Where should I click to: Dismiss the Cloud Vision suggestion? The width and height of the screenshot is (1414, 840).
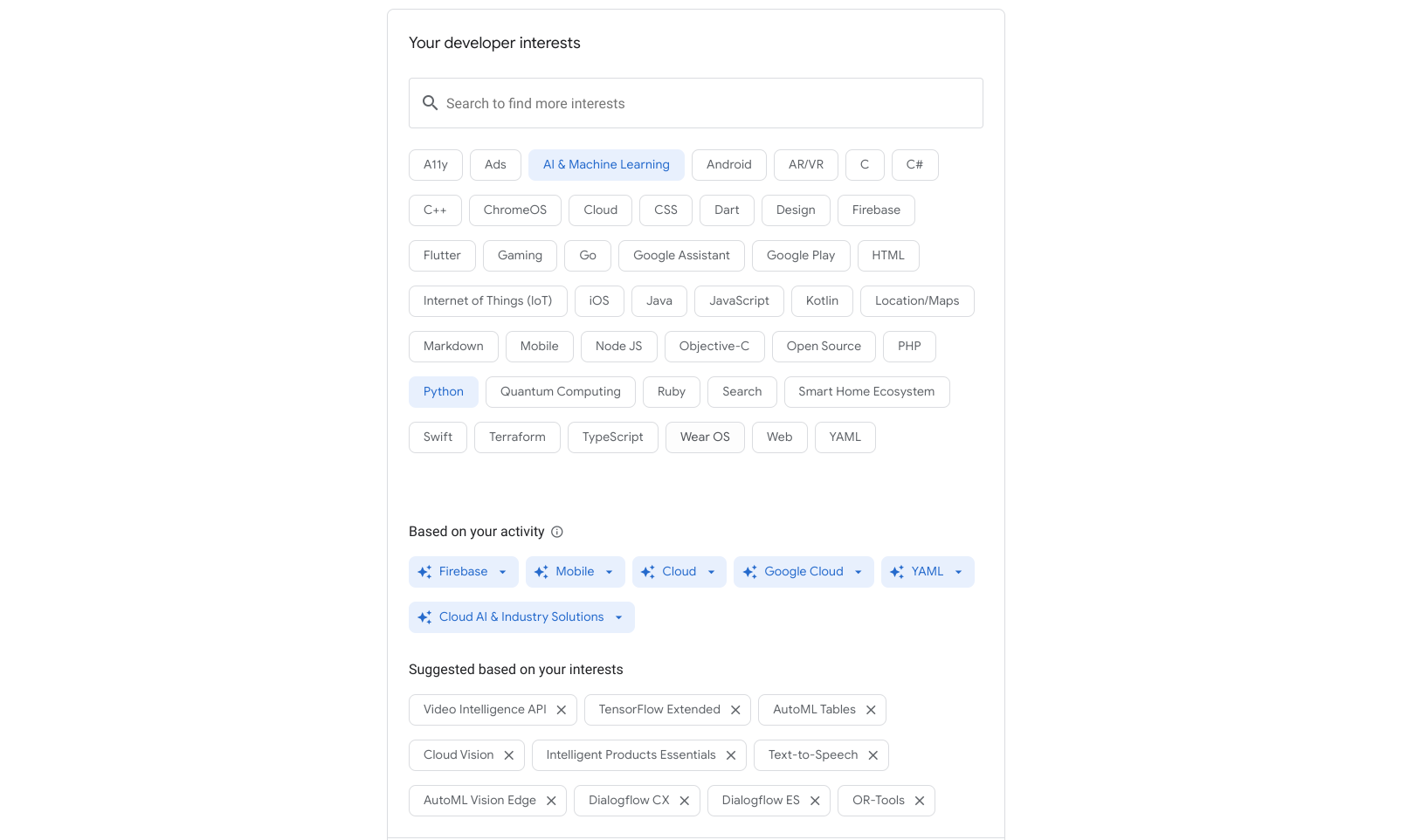[x=510, y=754]
